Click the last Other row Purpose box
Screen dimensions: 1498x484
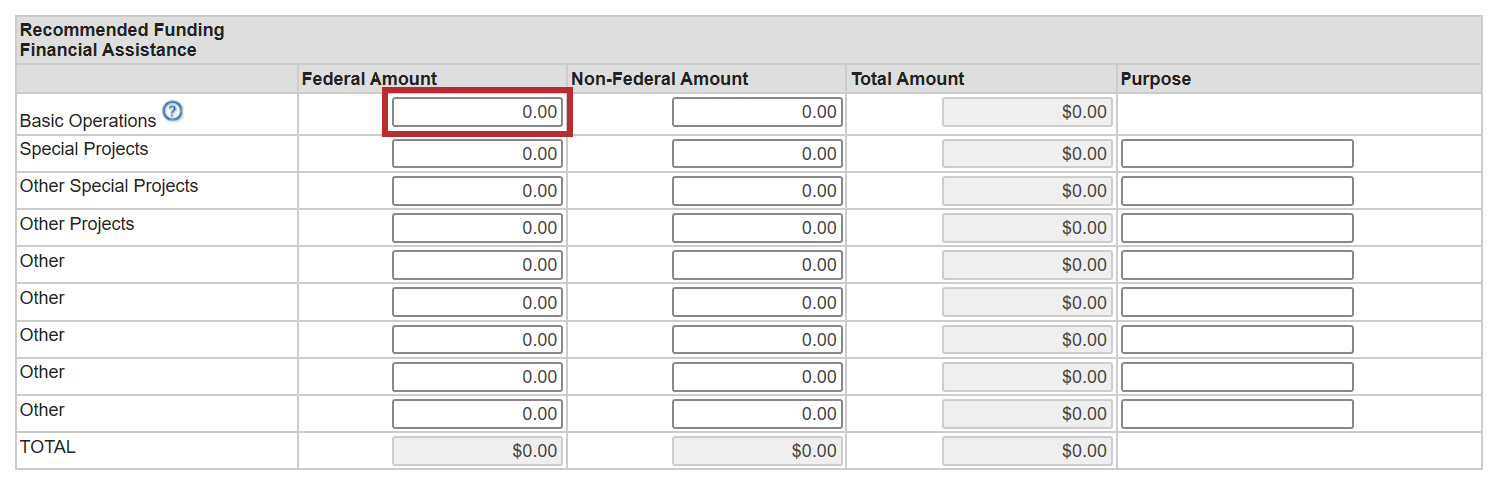(x=1236, y=414)
